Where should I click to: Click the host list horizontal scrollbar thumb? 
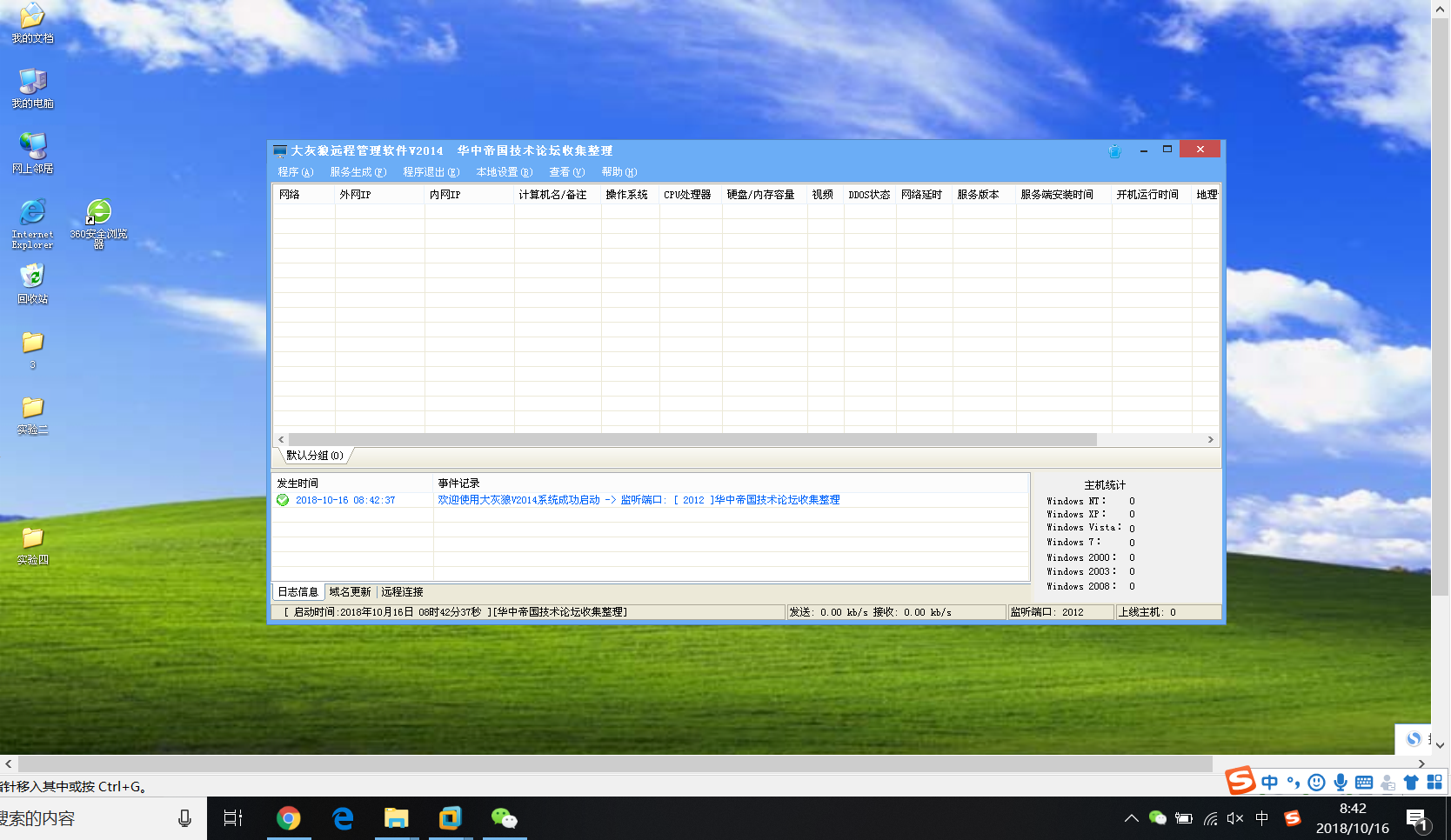692,440
